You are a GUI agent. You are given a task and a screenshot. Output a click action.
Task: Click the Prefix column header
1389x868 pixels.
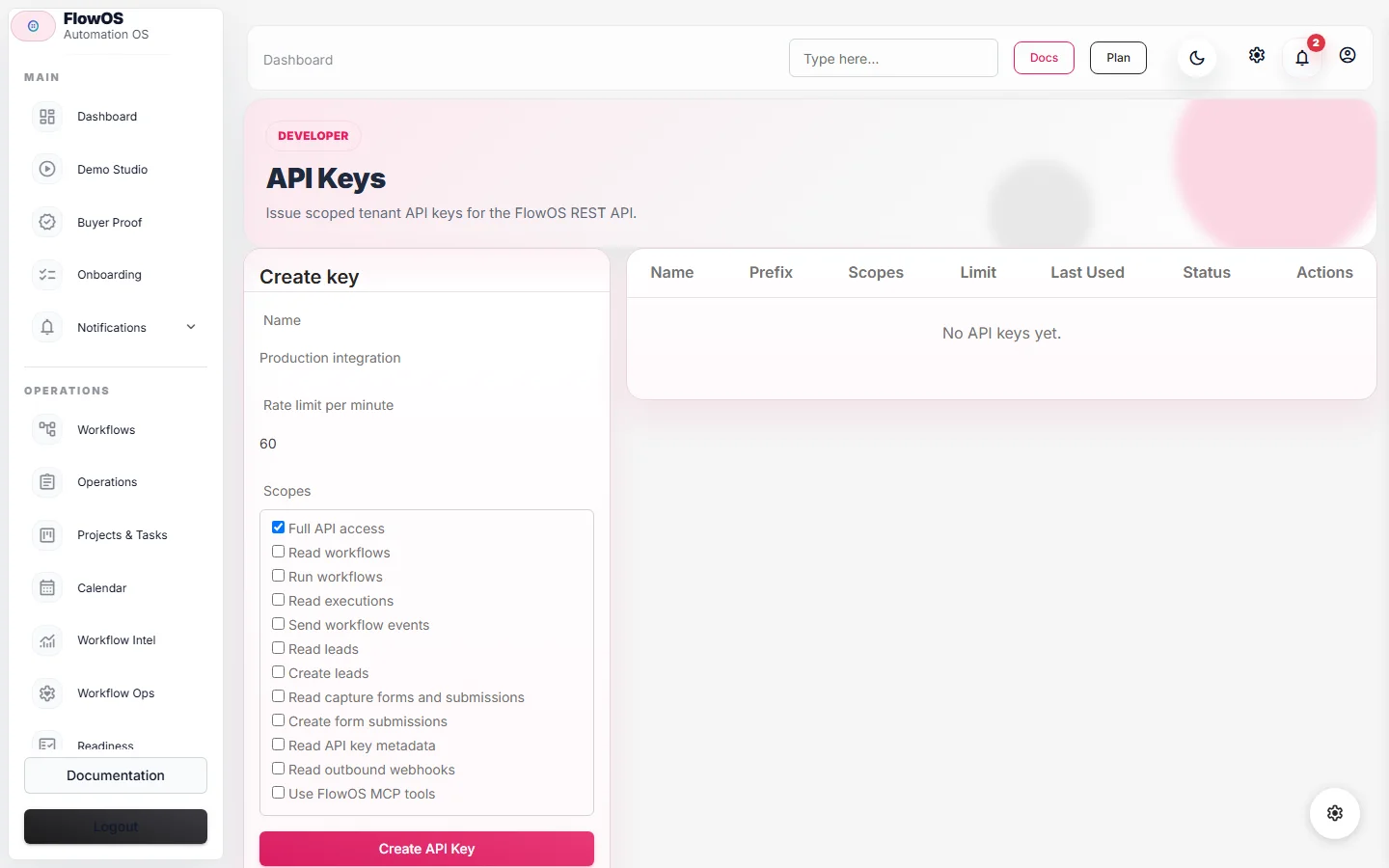pyautogui.click(x=771, y=272)
